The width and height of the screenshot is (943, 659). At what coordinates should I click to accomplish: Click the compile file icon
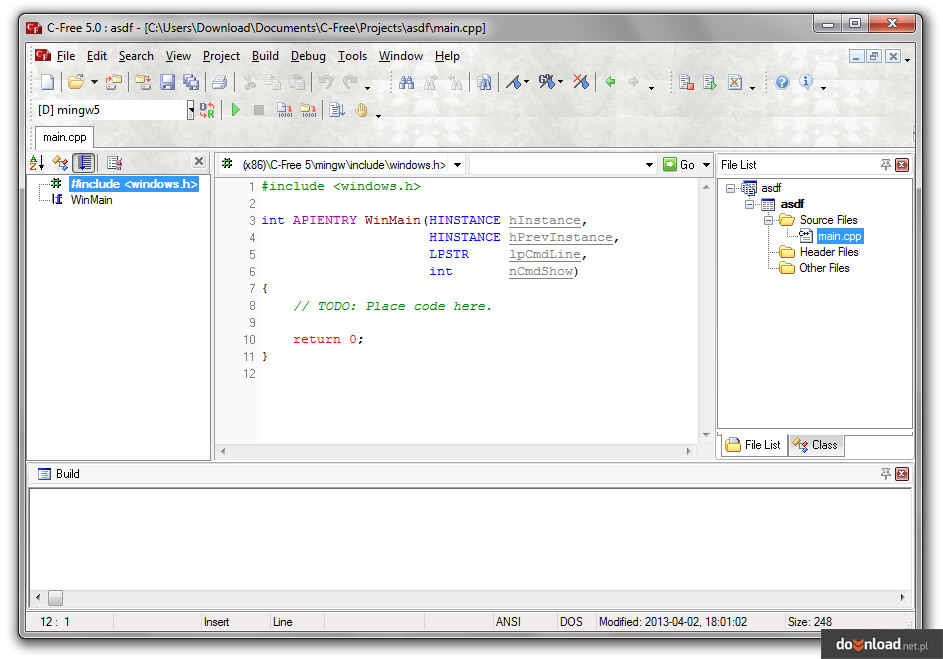(x=284, y=110)
